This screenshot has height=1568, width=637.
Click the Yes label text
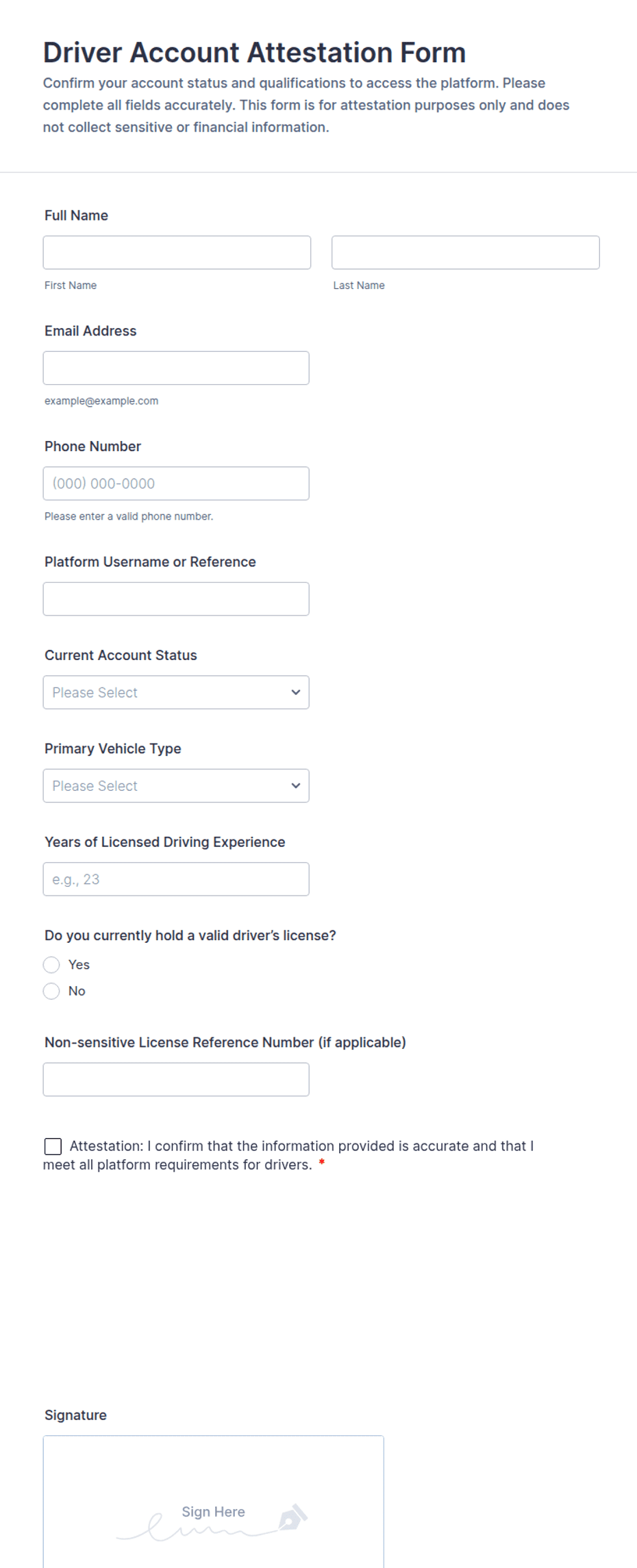point(79,965)
